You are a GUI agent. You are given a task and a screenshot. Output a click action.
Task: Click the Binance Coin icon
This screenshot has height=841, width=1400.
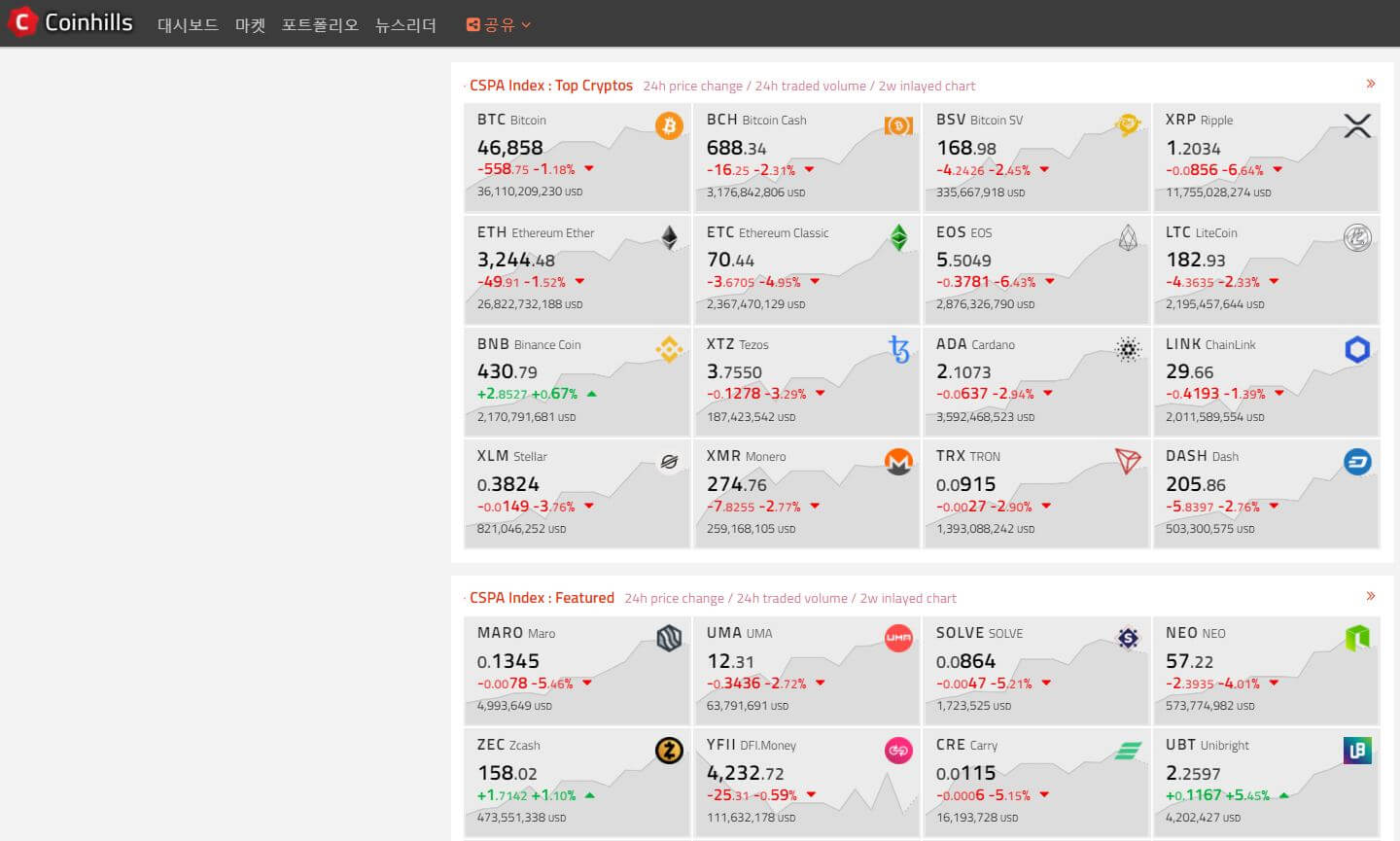[669, 349]
